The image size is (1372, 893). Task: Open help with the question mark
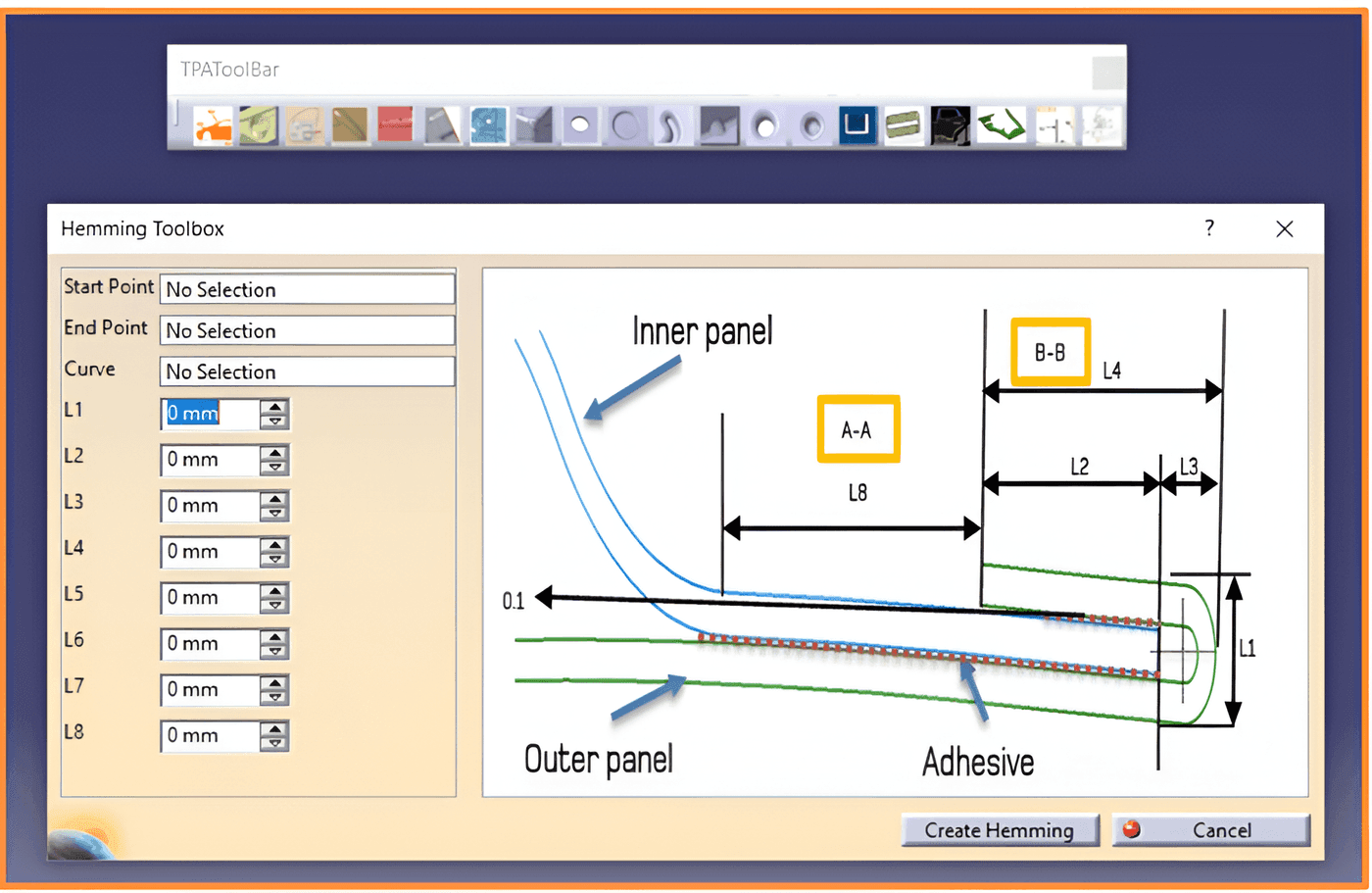1209,228
